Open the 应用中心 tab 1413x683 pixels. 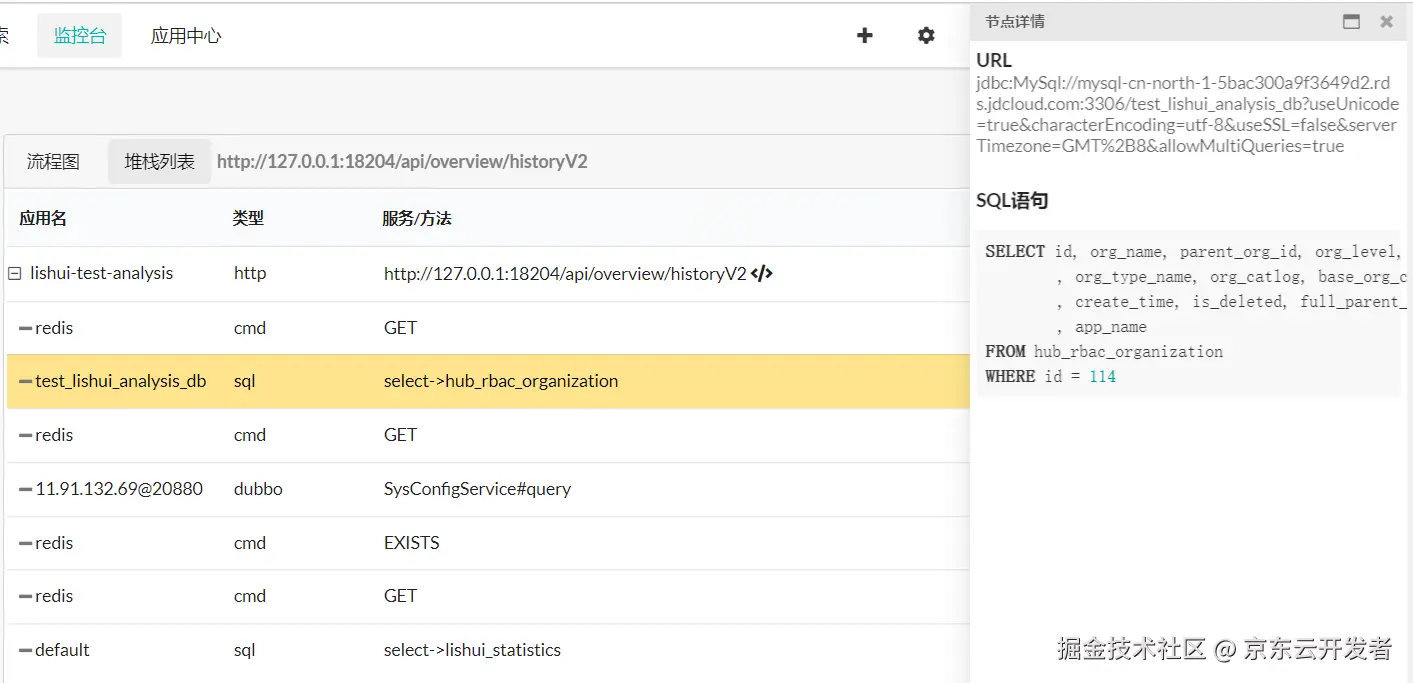186,36
